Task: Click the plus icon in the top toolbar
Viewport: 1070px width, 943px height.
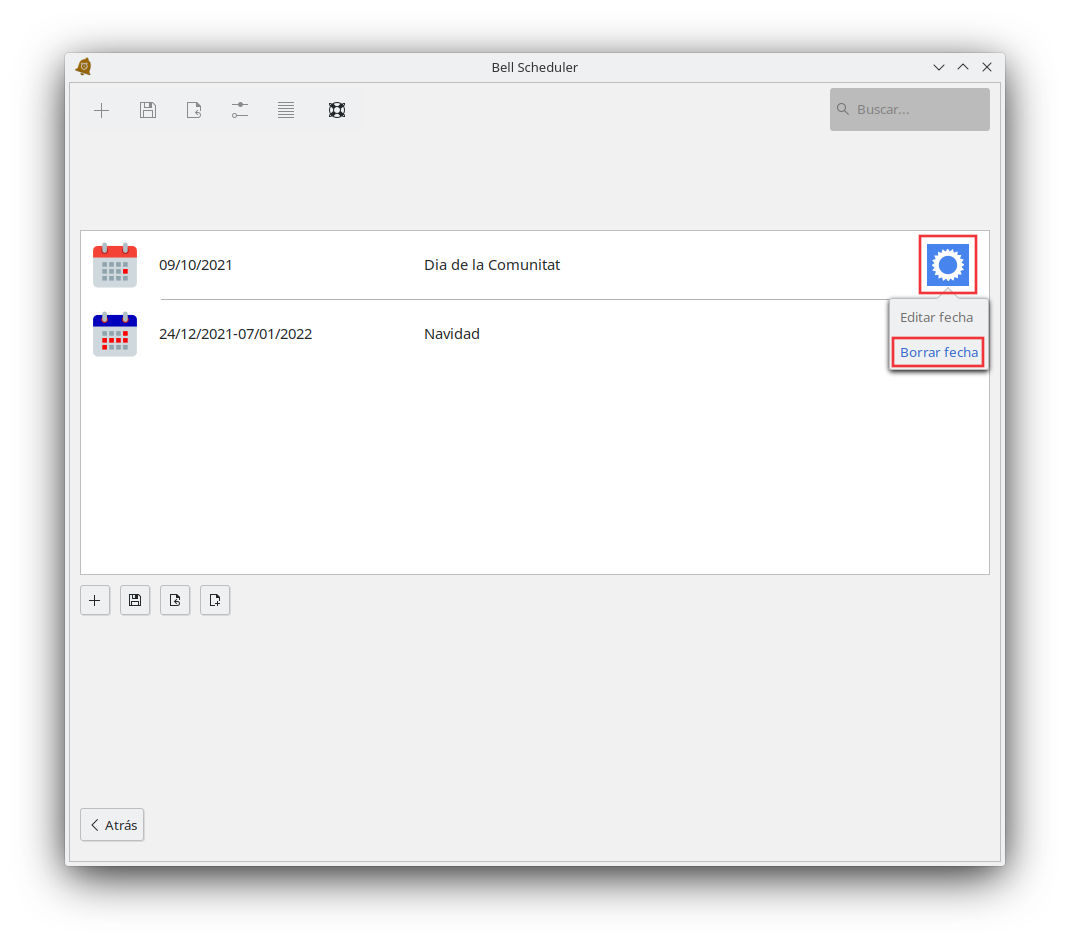Action: (x=101, y=110)
